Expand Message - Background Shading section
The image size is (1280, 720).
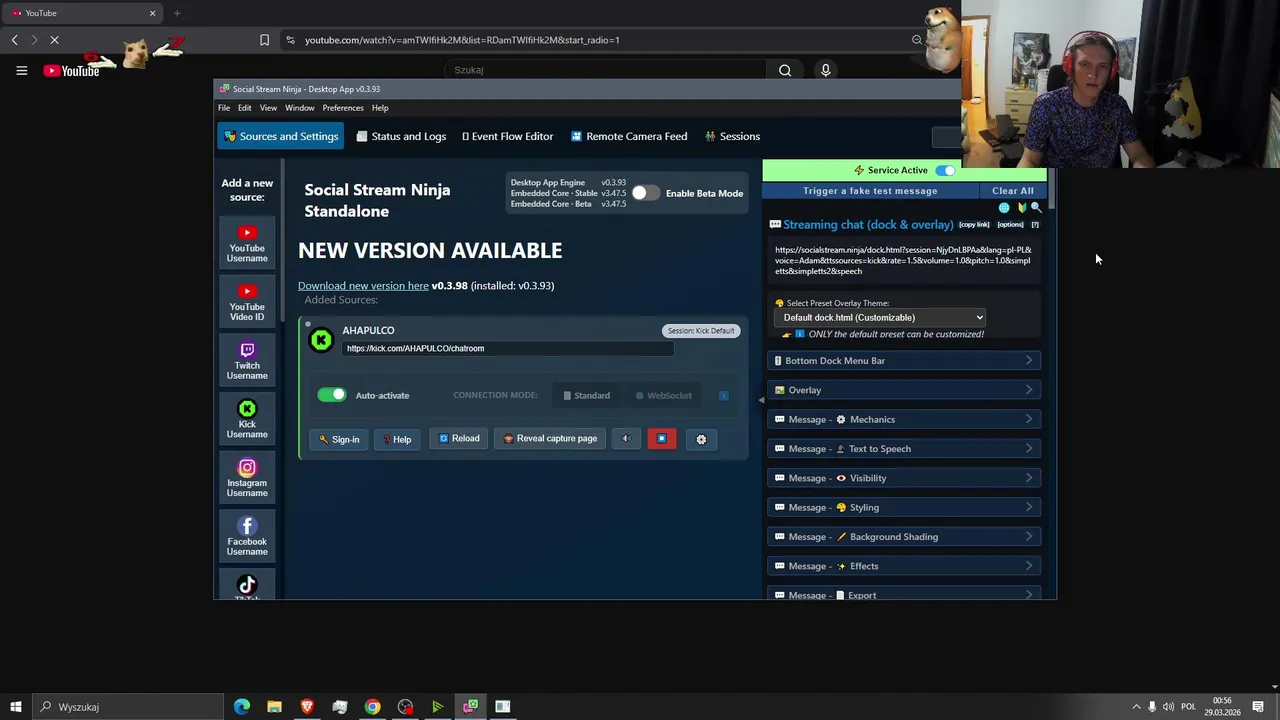[x=904, y=537]
